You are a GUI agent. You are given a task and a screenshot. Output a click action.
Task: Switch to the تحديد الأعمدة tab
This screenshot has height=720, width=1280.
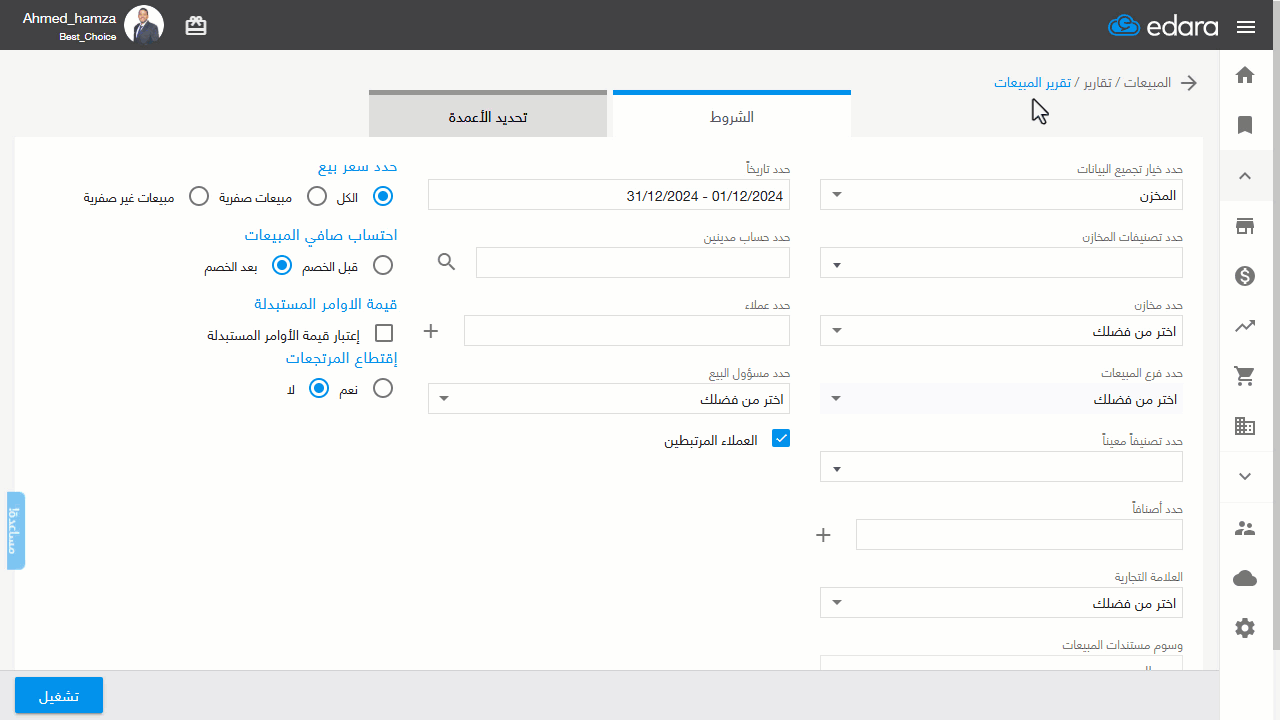click(x=488, y=115)
